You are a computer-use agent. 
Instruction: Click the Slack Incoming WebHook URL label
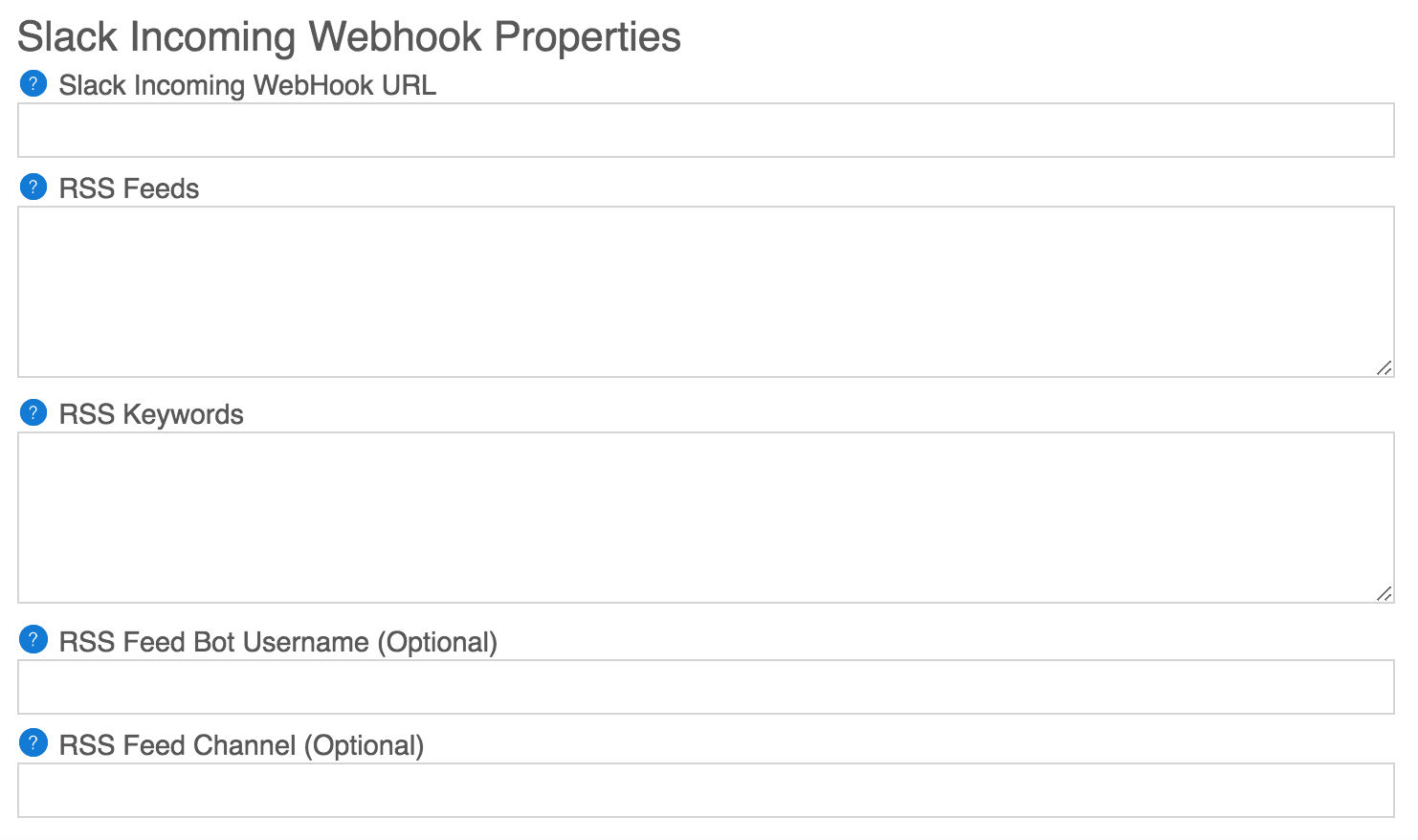point(248,85)
